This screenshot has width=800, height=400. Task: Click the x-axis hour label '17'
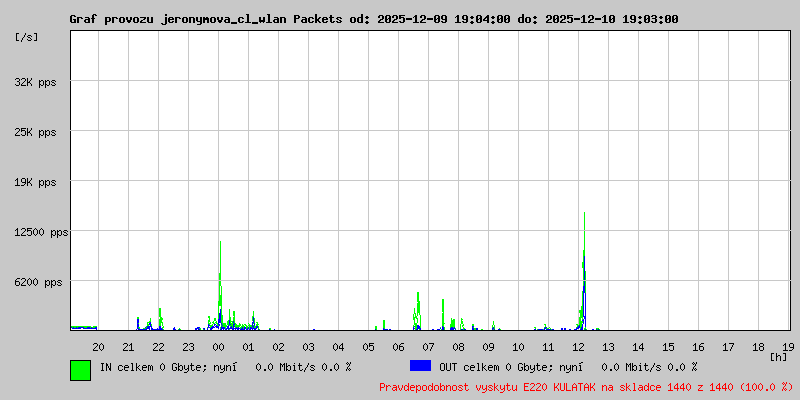[x=729, y=347]
